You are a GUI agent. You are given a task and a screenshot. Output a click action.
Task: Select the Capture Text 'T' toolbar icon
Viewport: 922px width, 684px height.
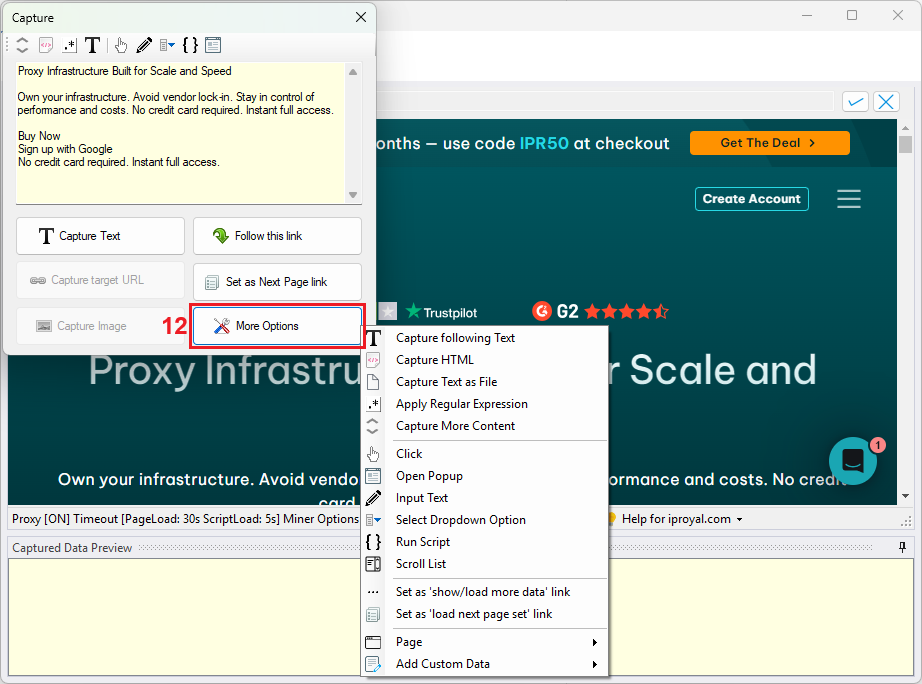(92, 45)
